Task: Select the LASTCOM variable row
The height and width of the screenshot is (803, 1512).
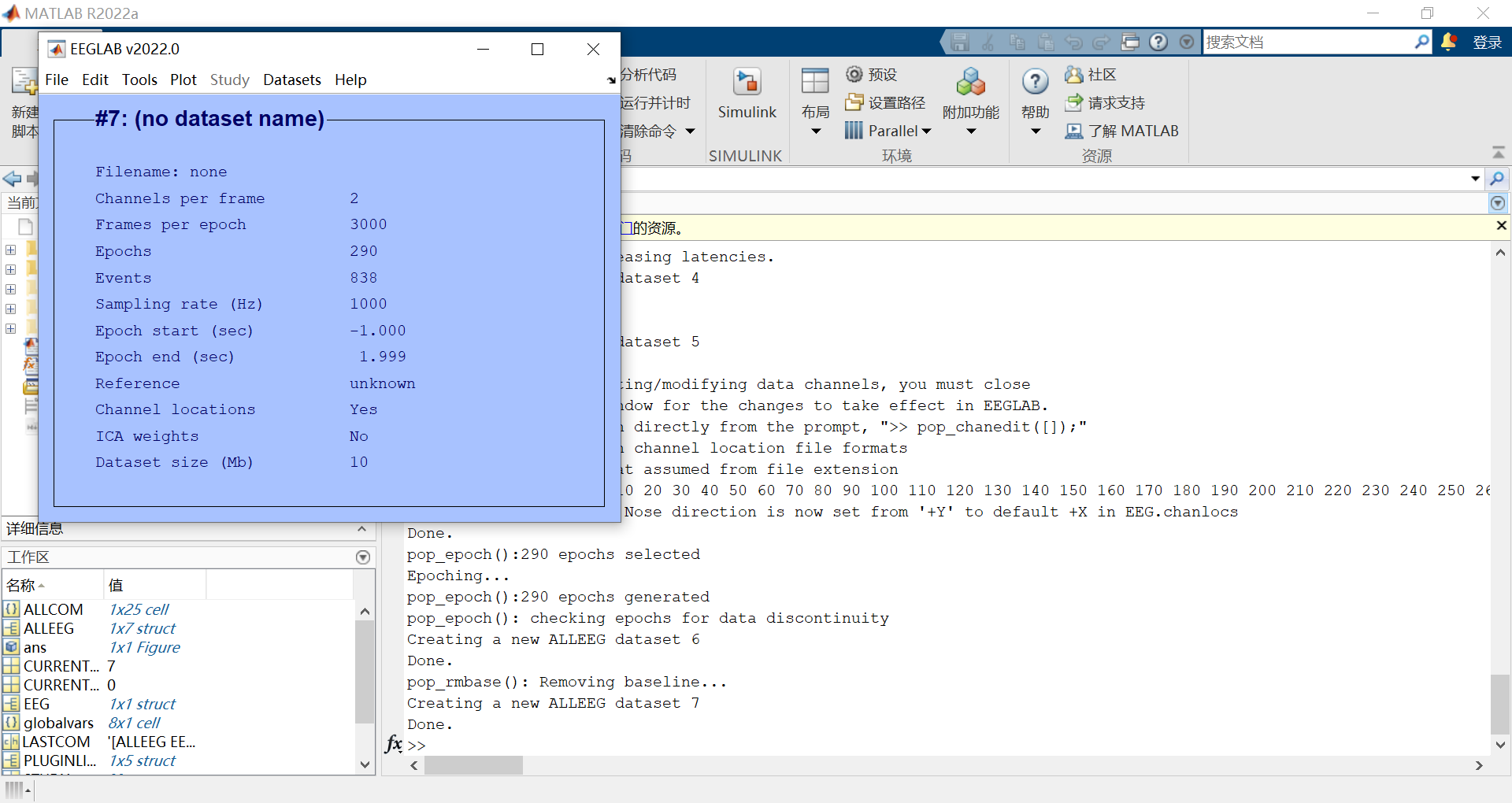Action: coord(178,742)
